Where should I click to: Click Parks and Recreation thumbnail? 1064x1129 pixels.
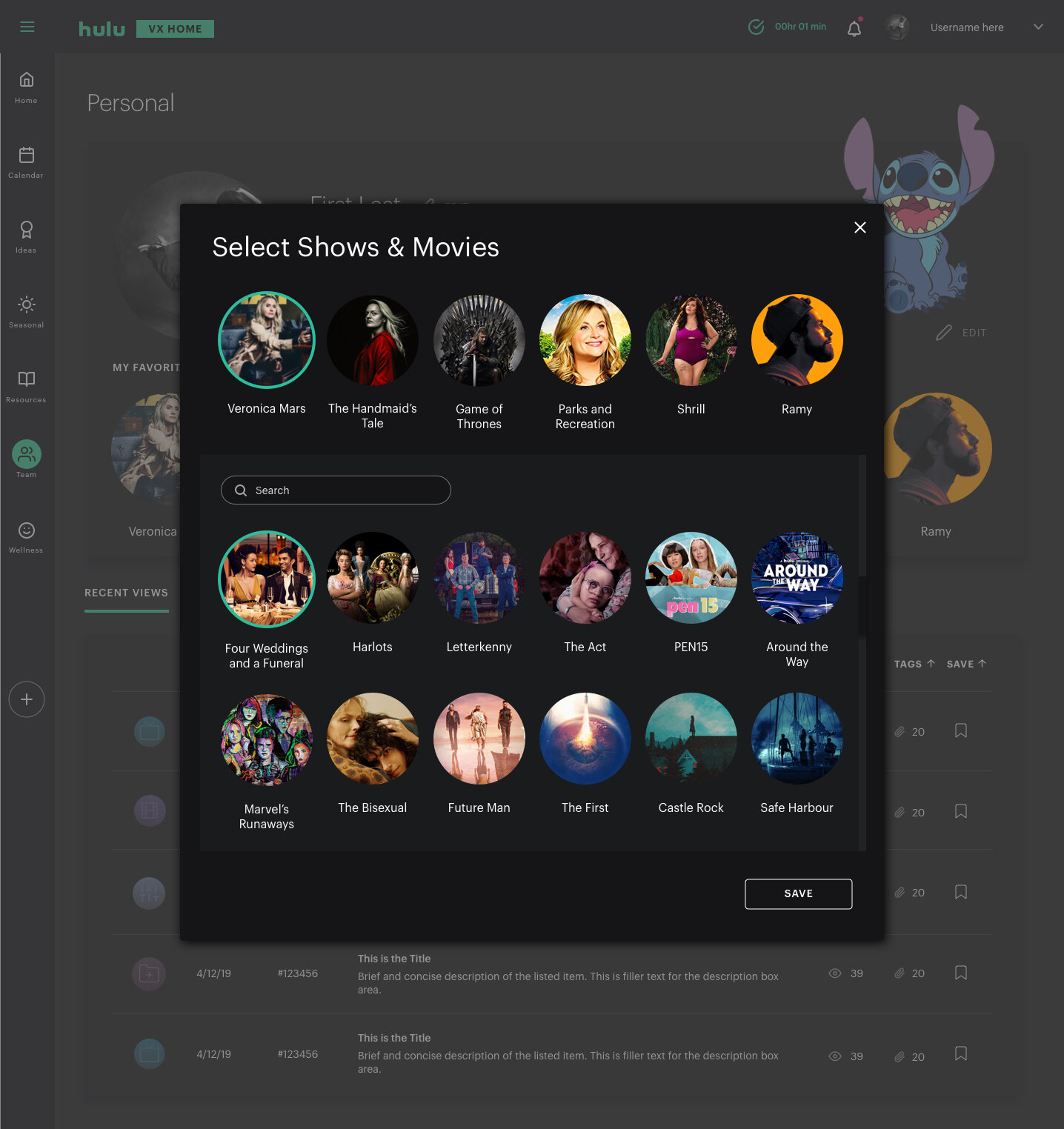pyautogui.click(x=585, y=340)
